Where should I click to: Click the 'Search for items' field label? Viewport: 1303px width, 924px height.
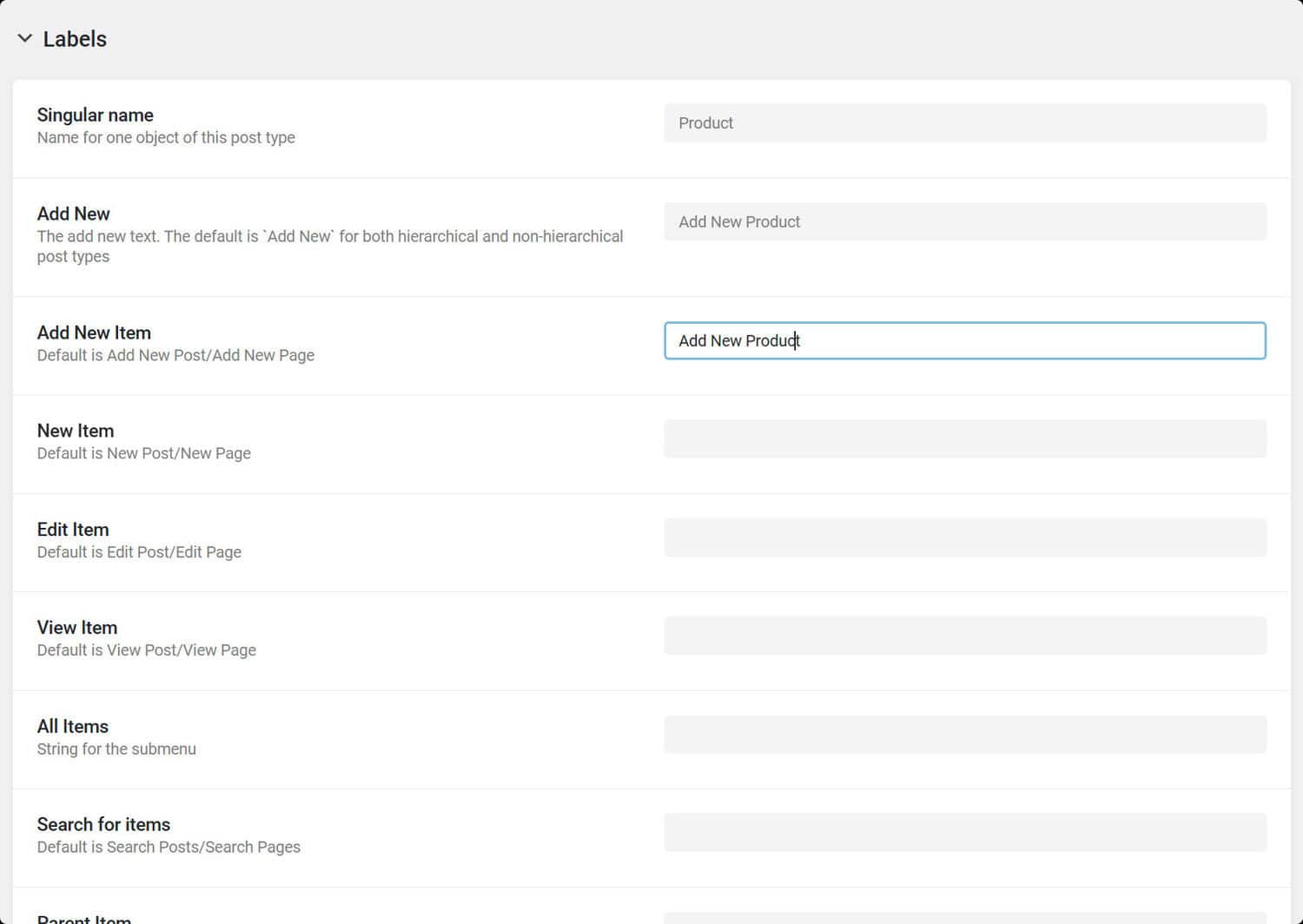point(103,825)
